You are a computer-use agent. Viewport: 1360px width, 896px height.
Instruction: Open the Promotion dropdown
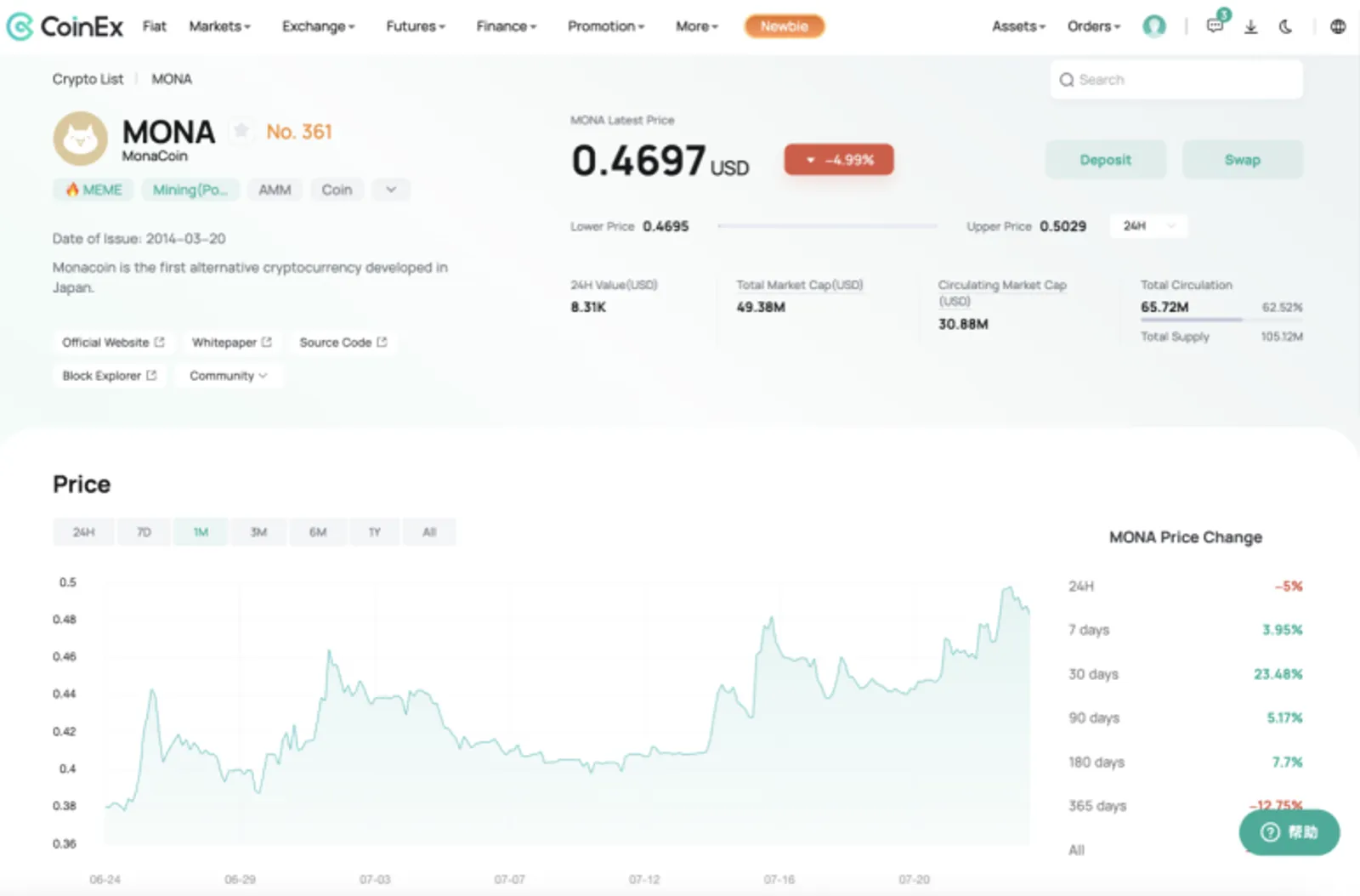click(x=606, y=26)
